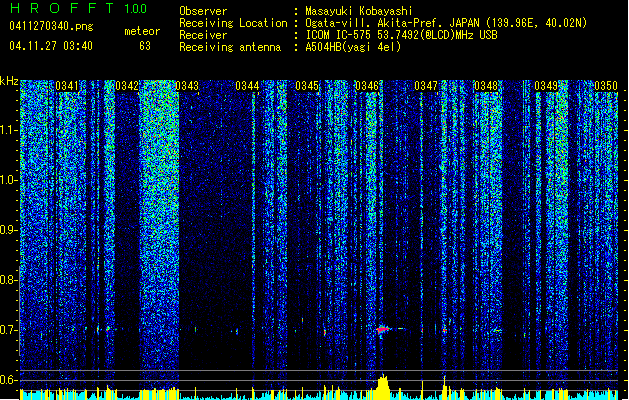
Task: Click the kHz axis unit label
Action: (9, 81)
